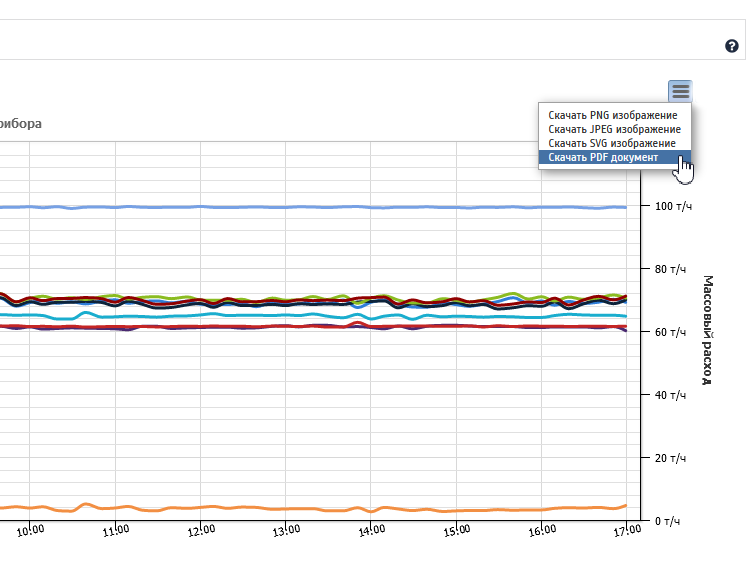Pick 'Скачать SVG изображение' from menu
The width and height of the screenshot is (756, 580).
tap(611, 143)
